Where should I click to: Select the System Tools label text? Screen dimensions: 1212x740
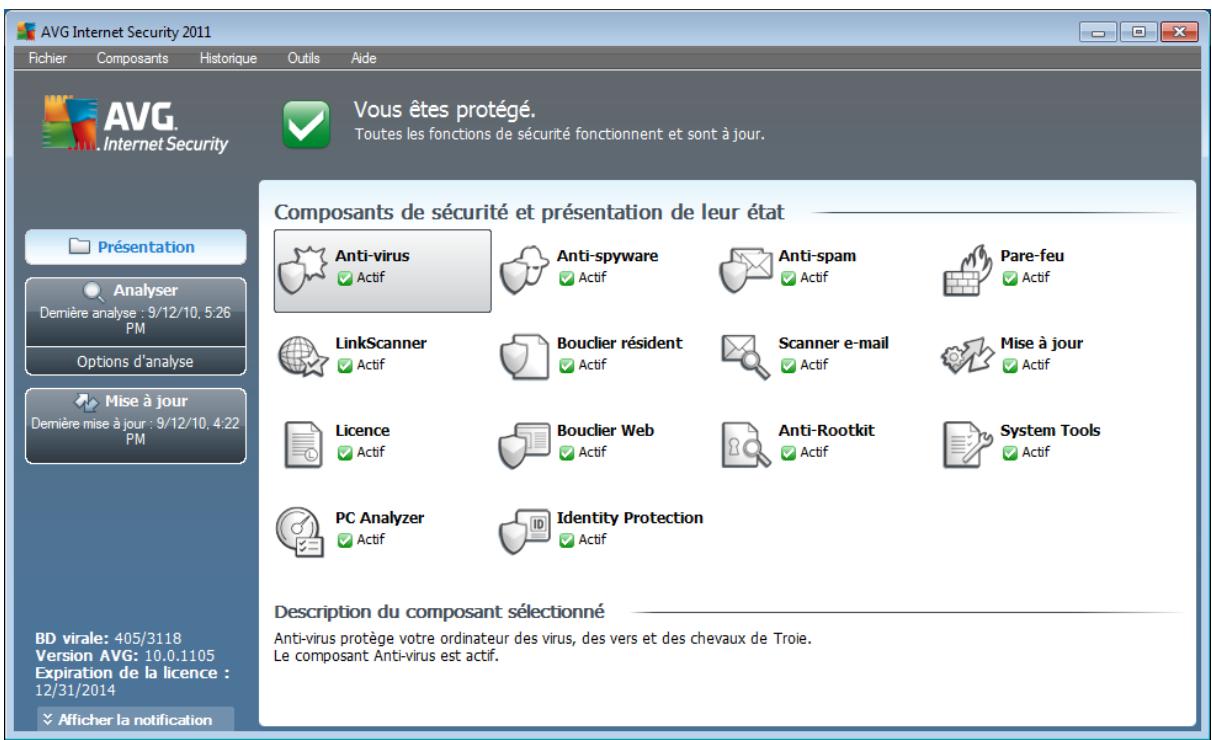coord(1050,431)
